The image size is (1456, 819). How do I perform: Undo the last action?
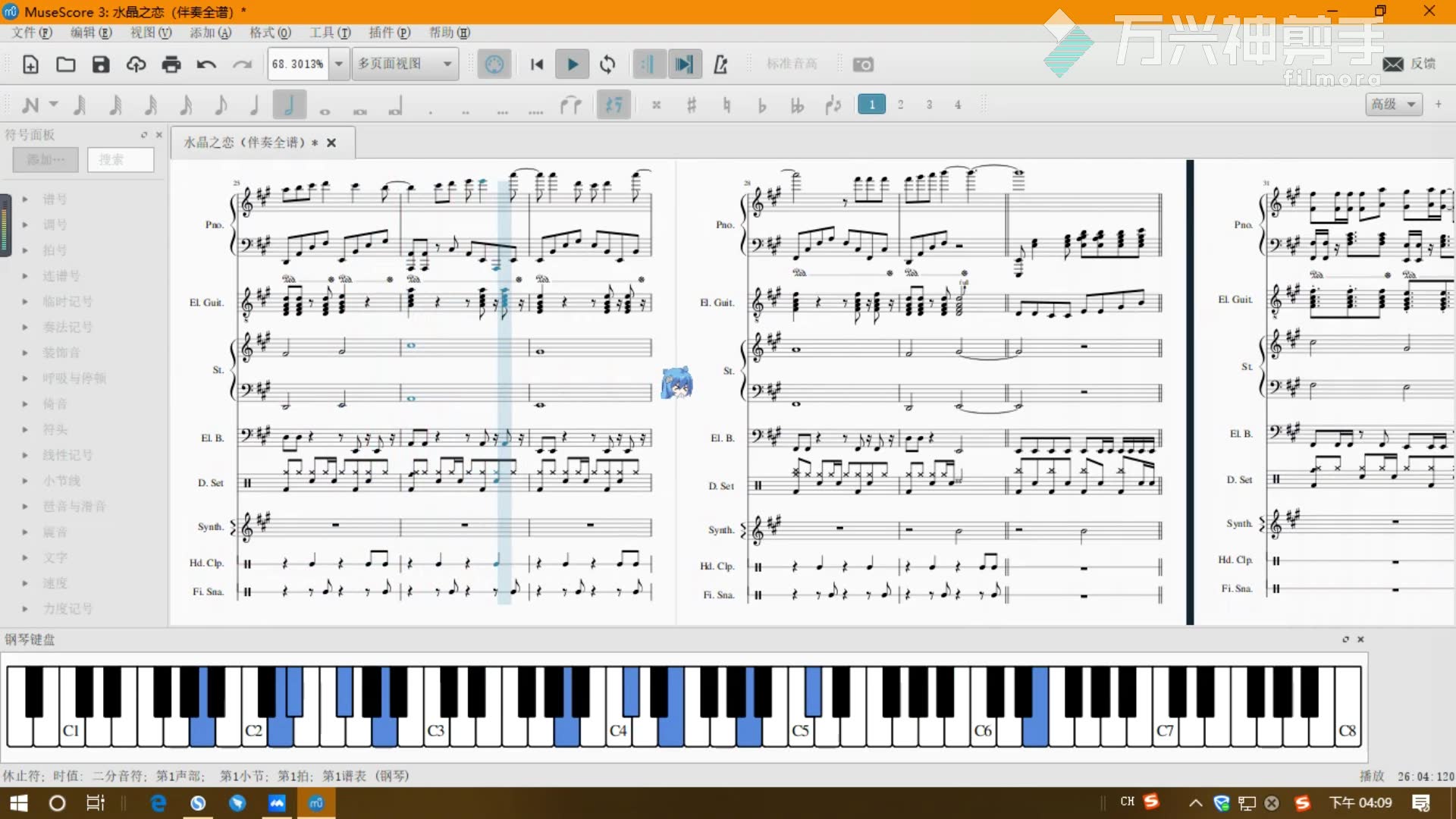[206, 64]
